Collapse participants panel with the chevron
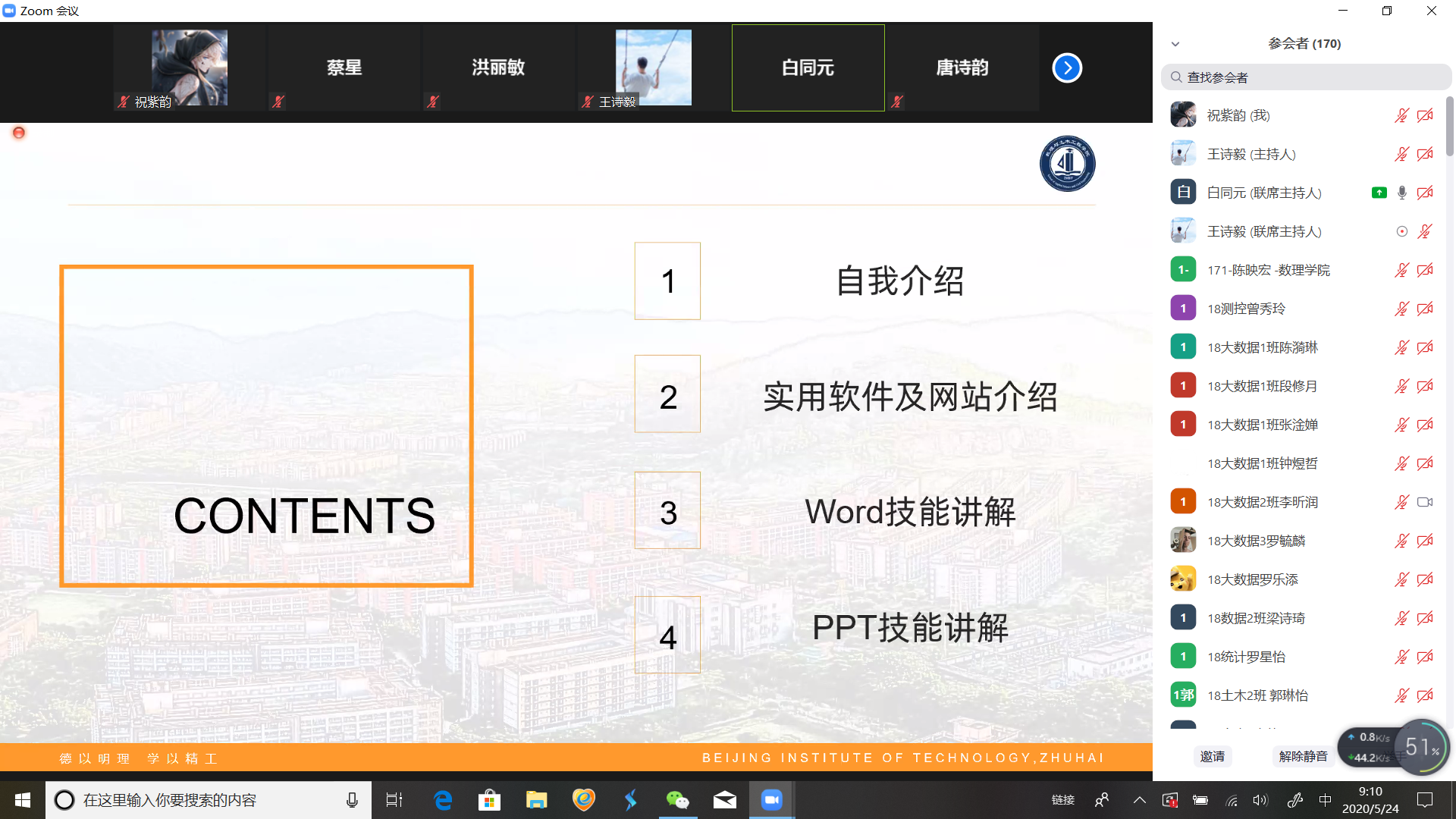This screenshot has height=819, width=1456. coord(1175,44)
